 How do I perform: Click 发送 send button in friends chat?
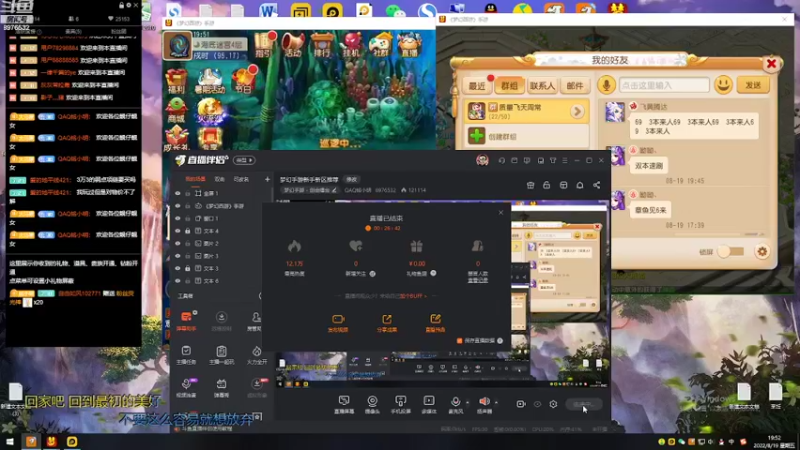753,85
